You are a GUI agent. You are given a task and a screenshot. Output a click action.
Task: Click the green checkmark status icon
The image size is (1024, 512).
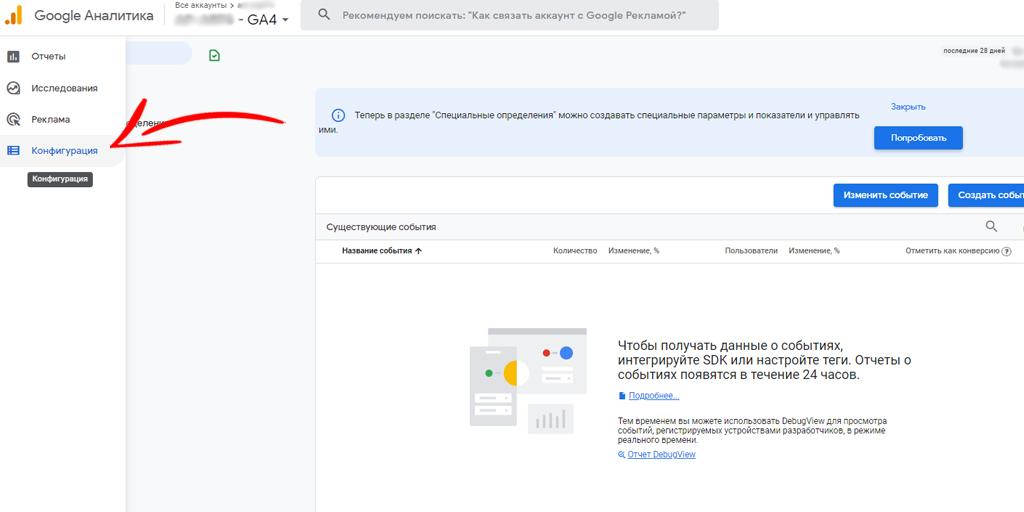(214, 56)
